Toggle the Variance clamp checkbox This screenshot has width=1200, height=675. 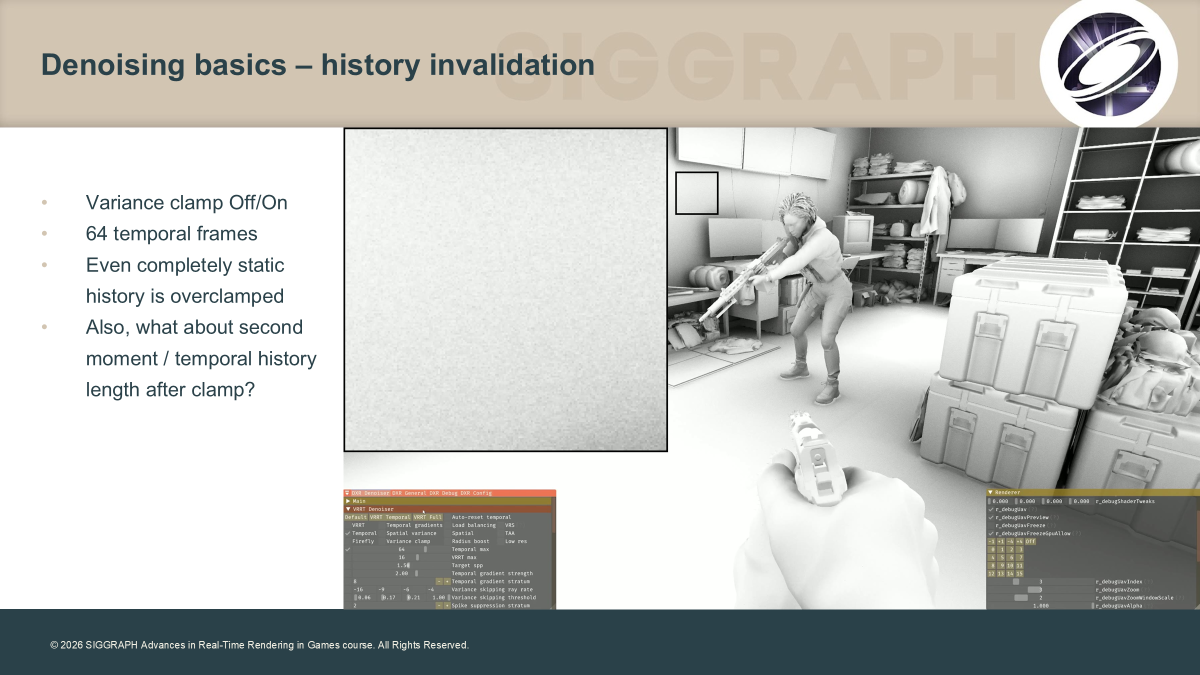pyautogui.click(x=382, y=541)
